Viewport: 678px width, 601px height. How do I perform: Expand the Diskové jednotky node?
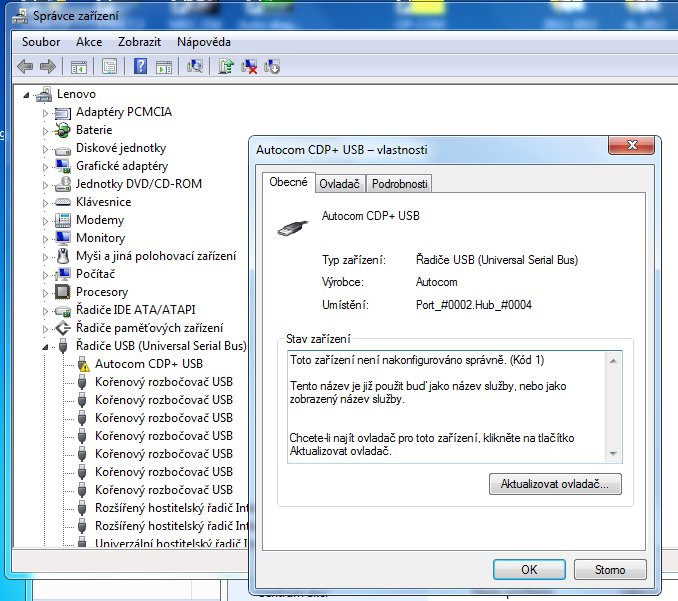coord(45,149)
